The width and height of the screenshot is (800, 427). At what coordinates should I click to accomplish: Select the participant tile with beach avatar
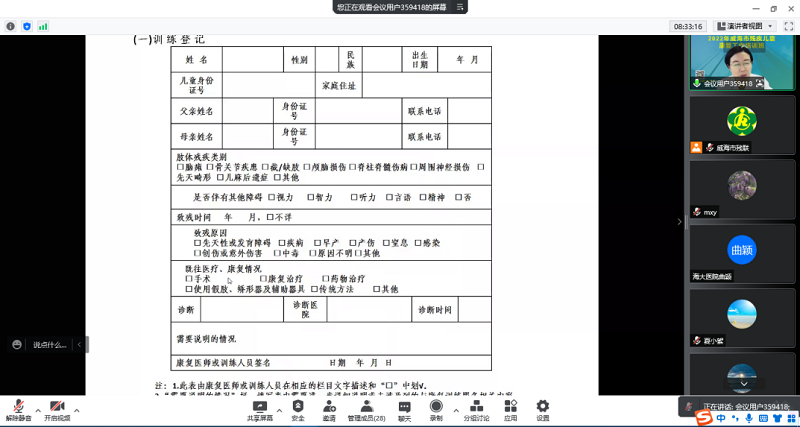pyautogui.click(x=742, y=318)
